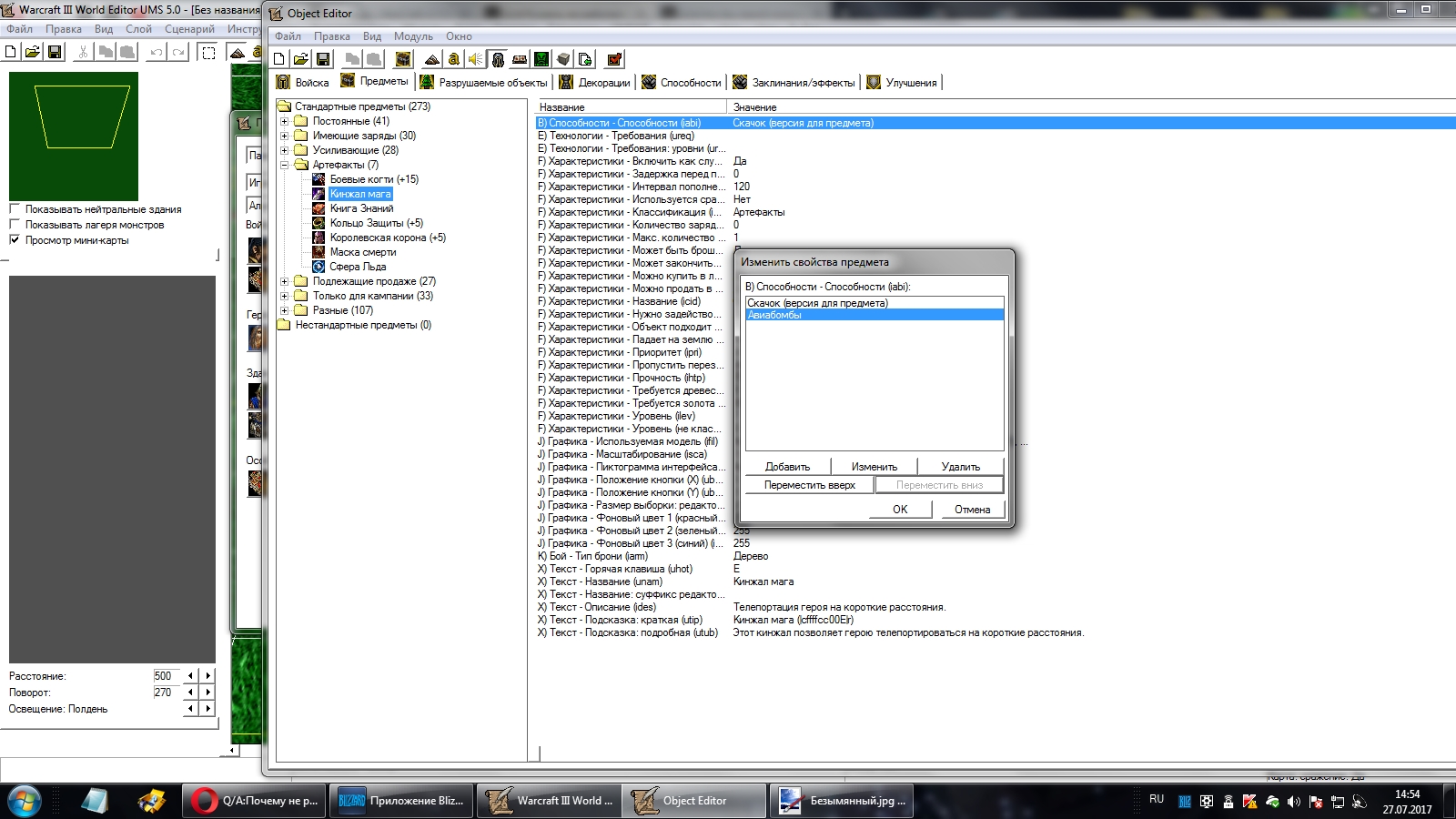Confirm dialog with OK button
Image resolution: width=1456 pixels, height=819 pixels.
coord(900,510)
